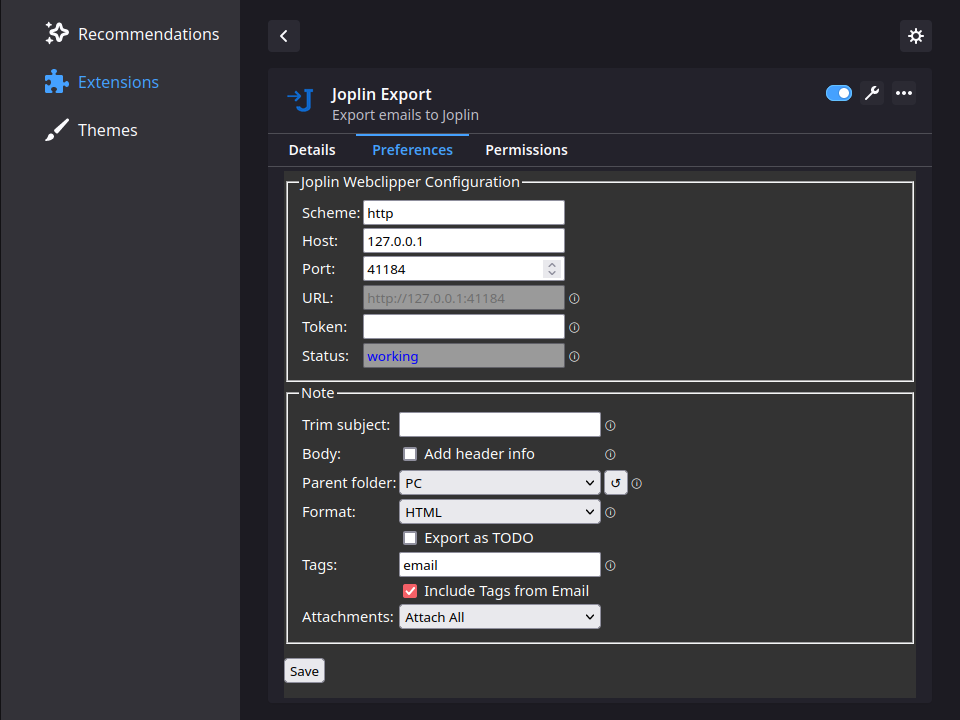Save the Joplin Export preferences

[x=304, y=671]
